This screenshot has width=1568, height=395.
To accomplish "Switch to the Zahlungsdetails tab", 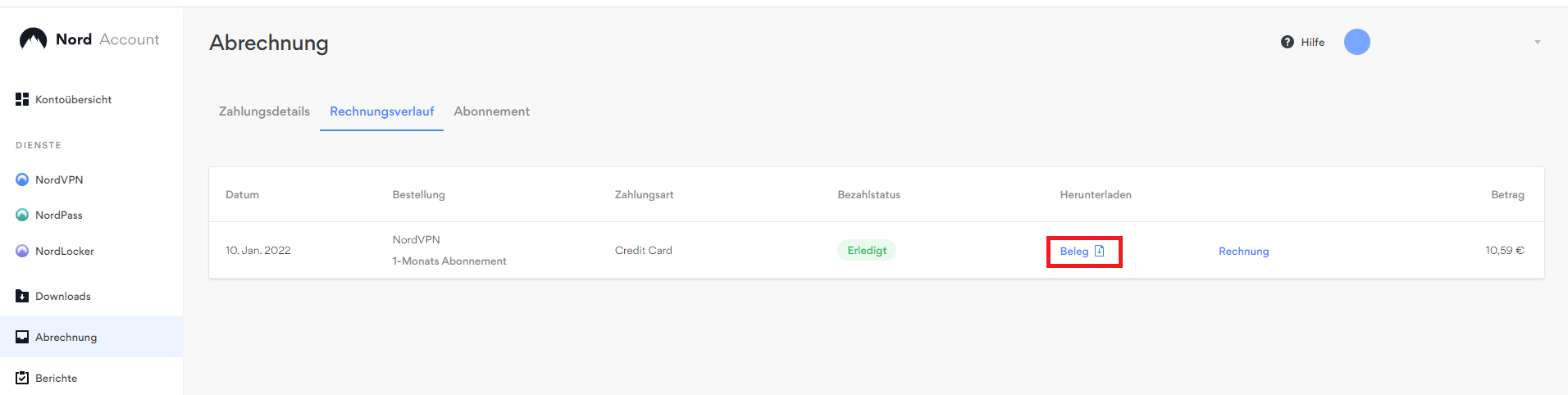I will tap(264, 111).
